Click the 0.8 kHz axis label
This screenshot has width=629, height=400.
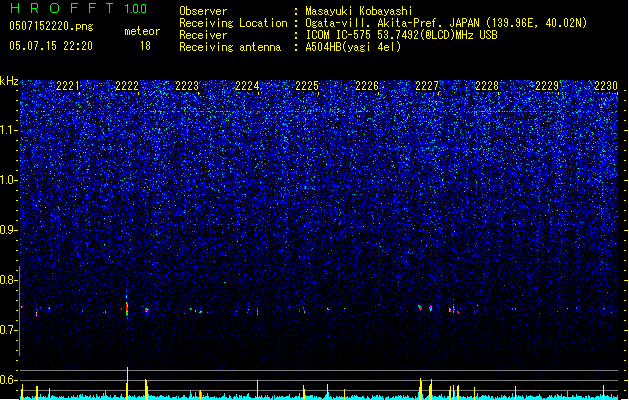click(x=9, y=280)
